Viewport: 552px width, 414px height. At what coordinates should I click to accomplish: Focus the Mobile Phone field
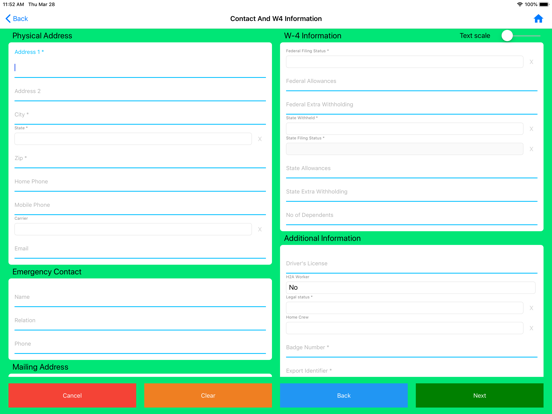[x=140, y=207]
